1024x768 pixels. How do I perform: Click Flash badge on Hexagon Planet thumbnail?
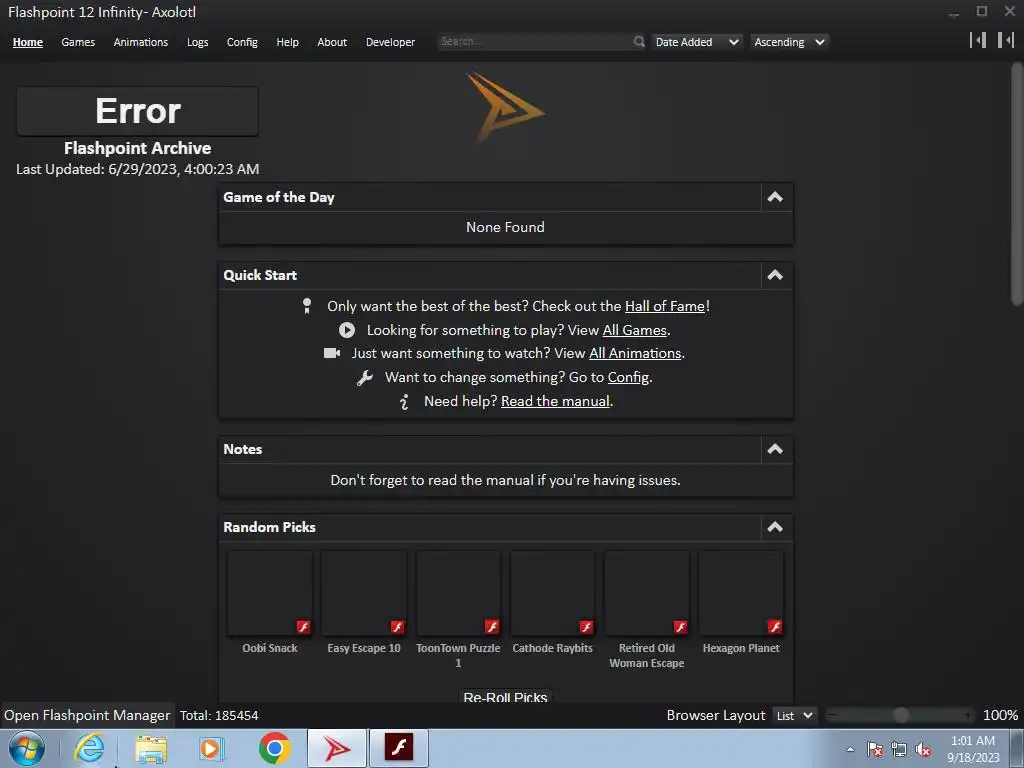(x=775, y=627)
